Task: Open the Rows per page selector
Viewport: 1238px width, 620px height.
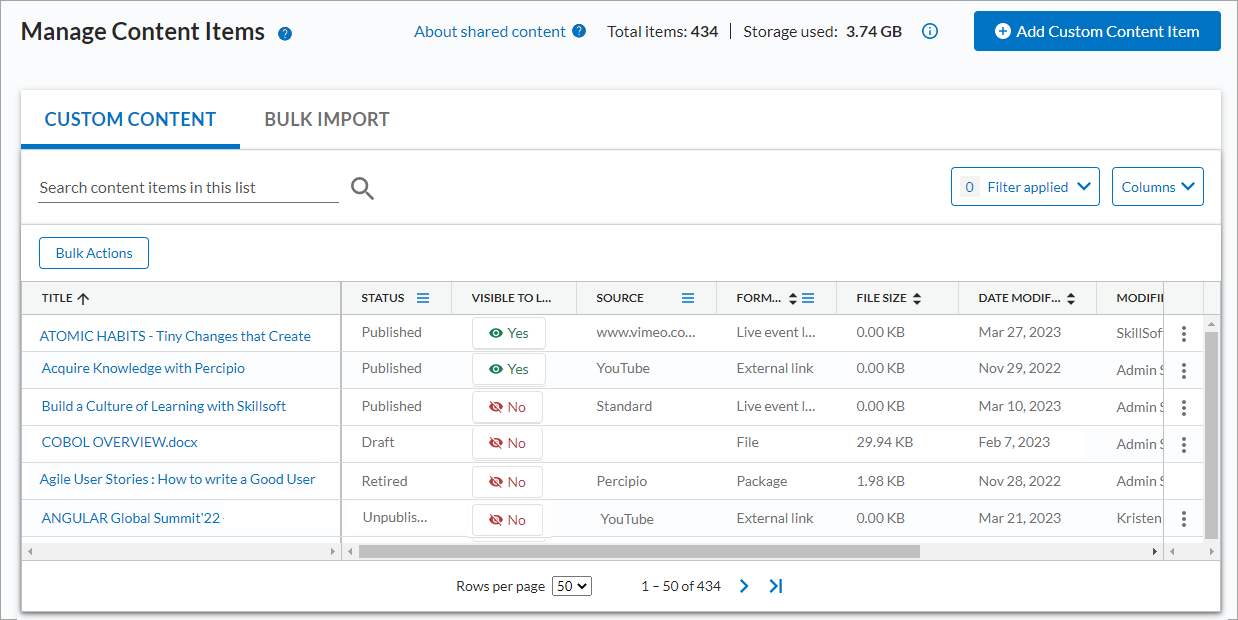Action: tap(571, 586)
